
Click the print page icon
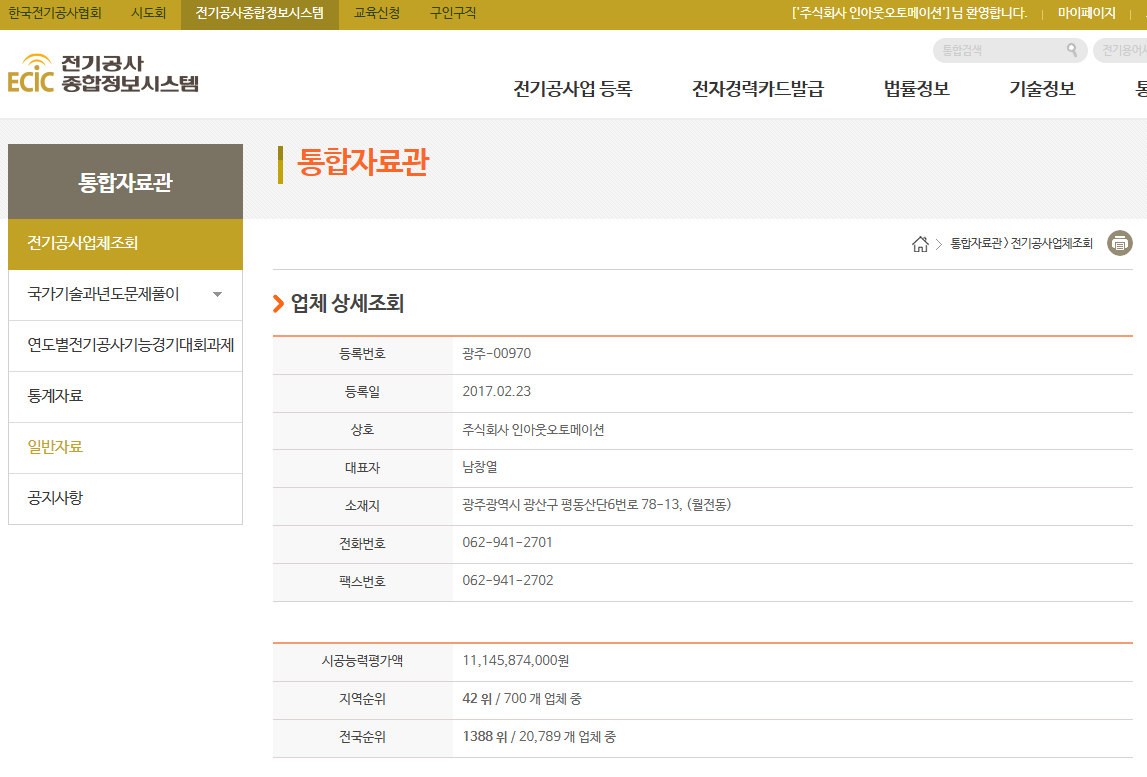point(1119,243)
